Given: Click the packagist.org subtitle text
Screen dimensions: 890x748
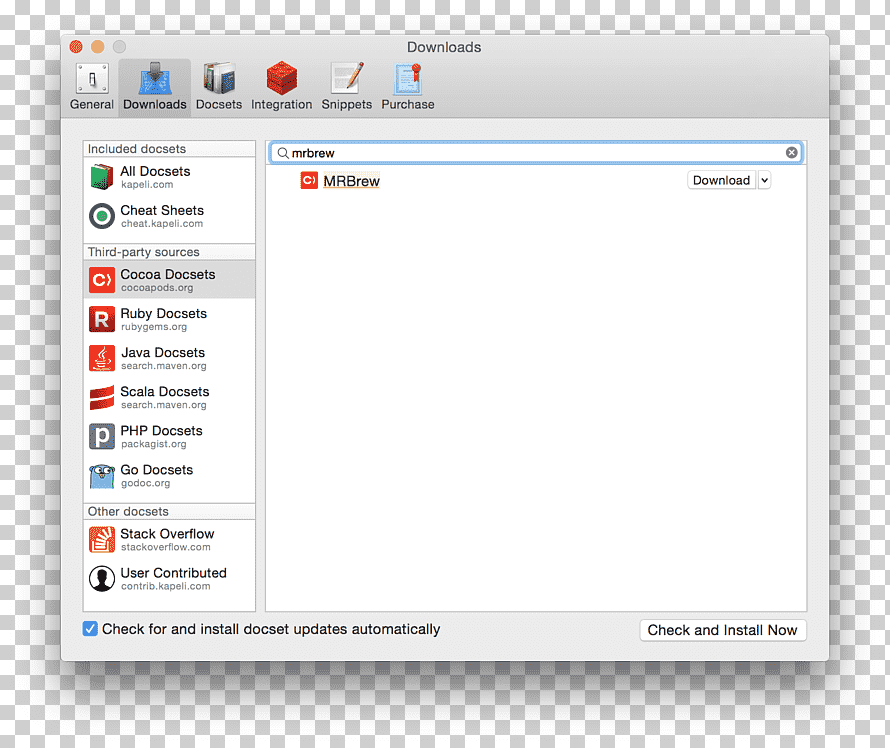Looking at the screenshot, I should pyautogui.click(x=154, y=444).
